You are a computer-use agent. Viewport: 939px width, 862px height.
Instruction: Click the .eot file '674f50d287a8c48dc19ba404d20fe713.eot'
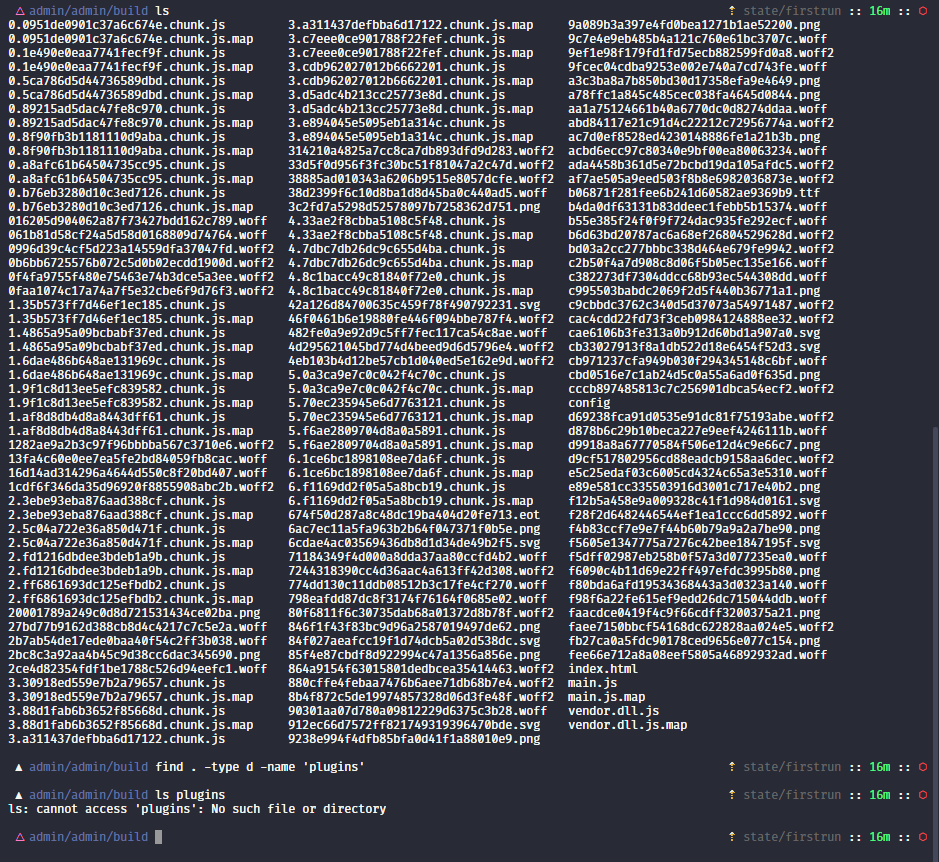pos(414,515)
